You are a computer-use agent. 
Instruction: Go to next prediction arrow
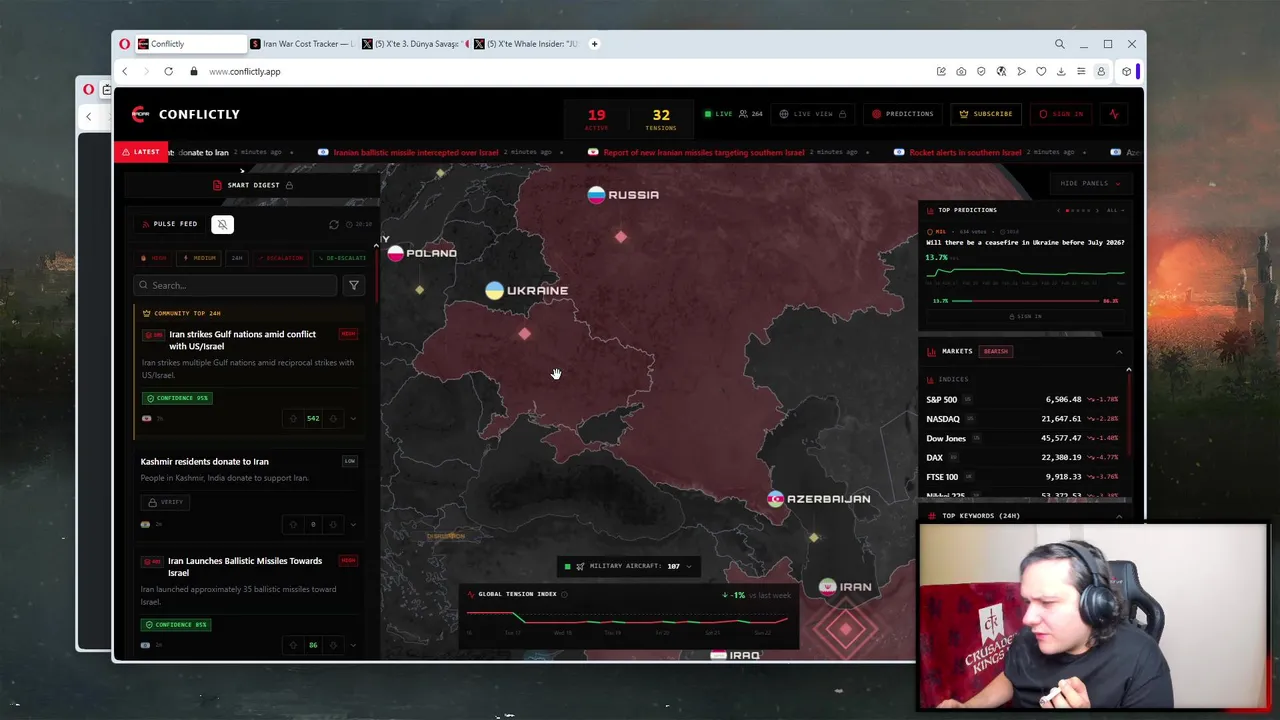click(1098, 211)
